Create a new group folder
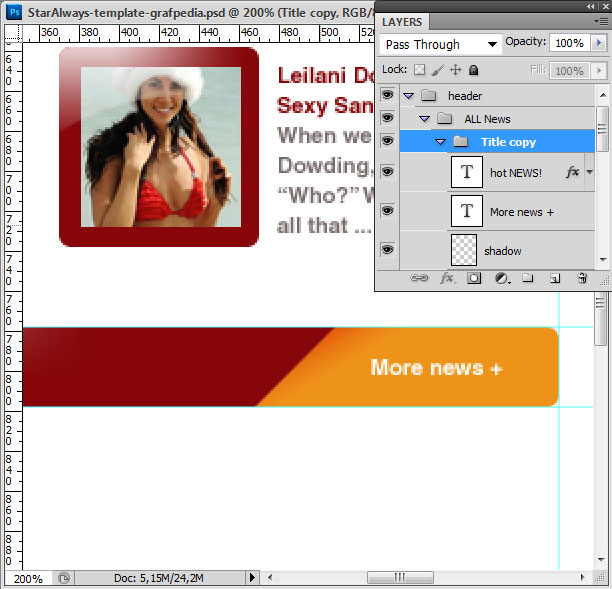This screenshot has width=612, height=589. point(528,278)
